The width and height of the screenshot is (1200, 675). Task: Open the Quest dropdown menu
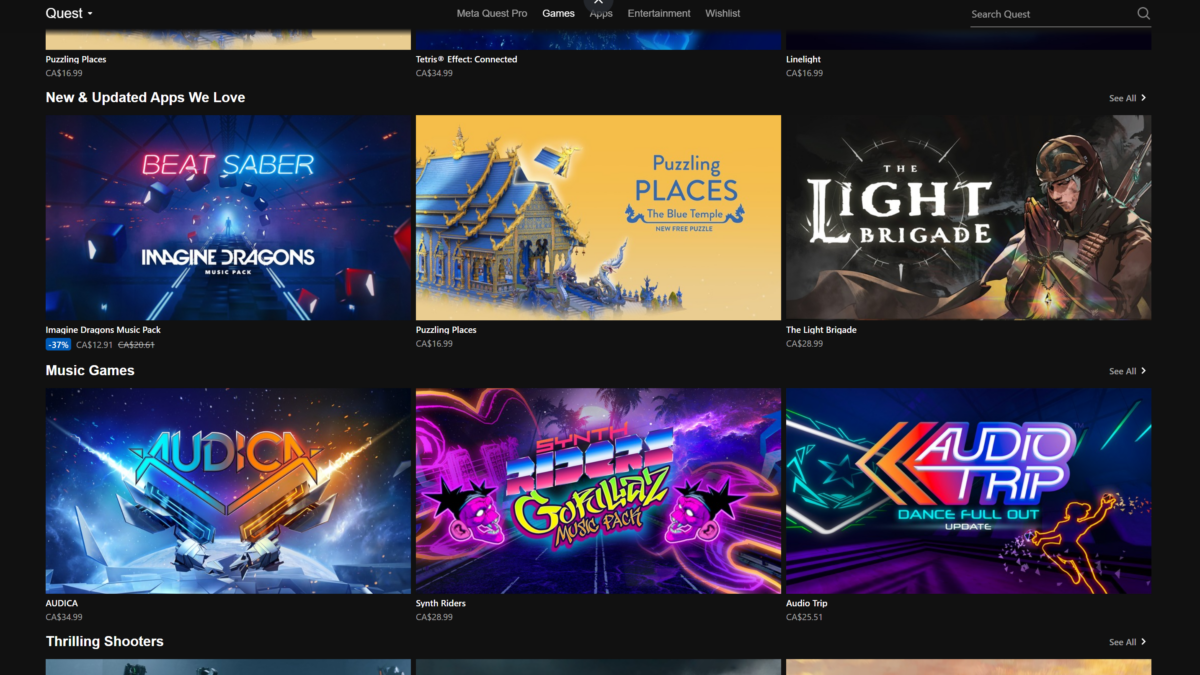click(x=69, y=13)
